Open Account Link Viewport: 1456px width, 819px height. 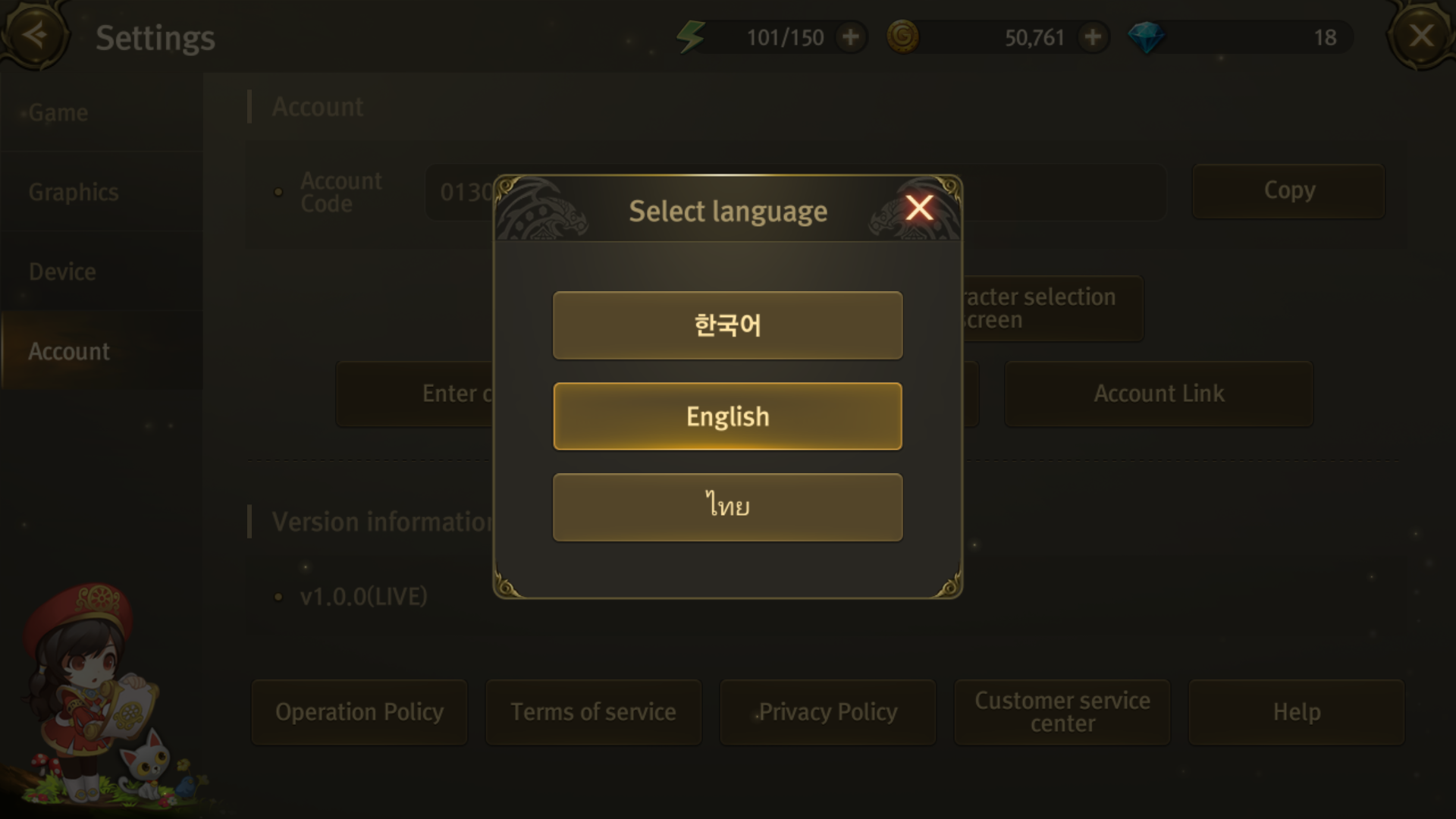click(x=1159, y=394)
